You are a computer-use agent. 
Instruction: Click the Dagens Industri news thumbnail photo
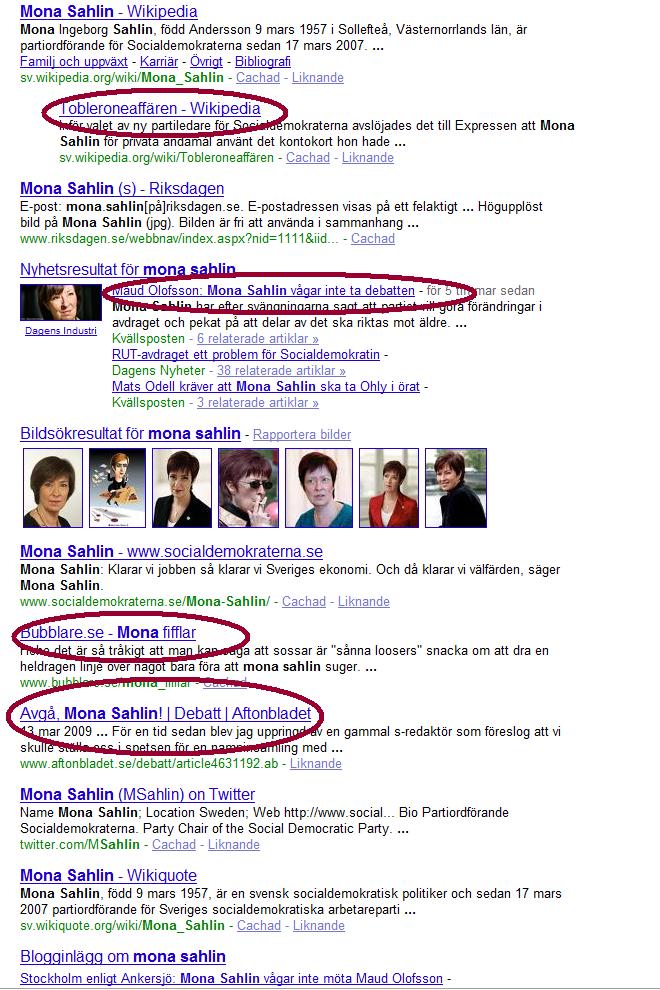tap(61, 302)
